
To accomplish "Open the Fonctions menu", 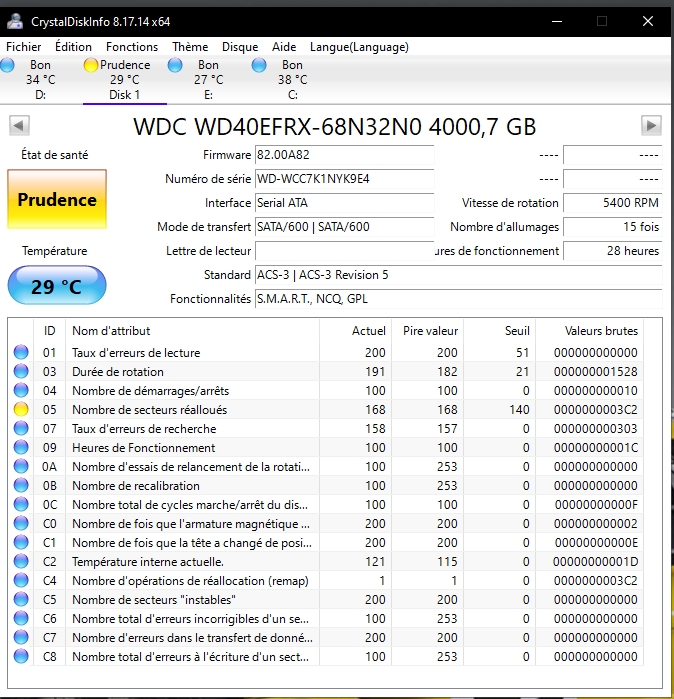I will (x=132, y=47).
